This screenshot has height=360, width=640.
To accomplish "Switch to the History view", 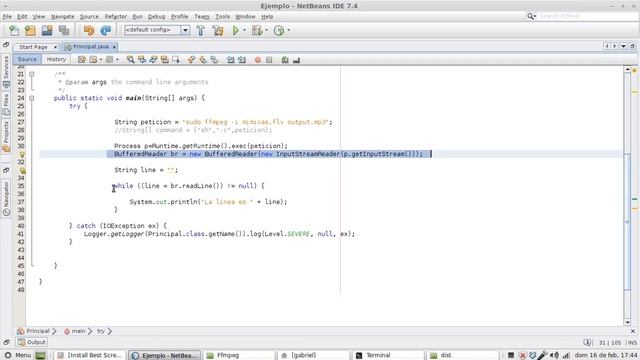I will pos(56,59).
